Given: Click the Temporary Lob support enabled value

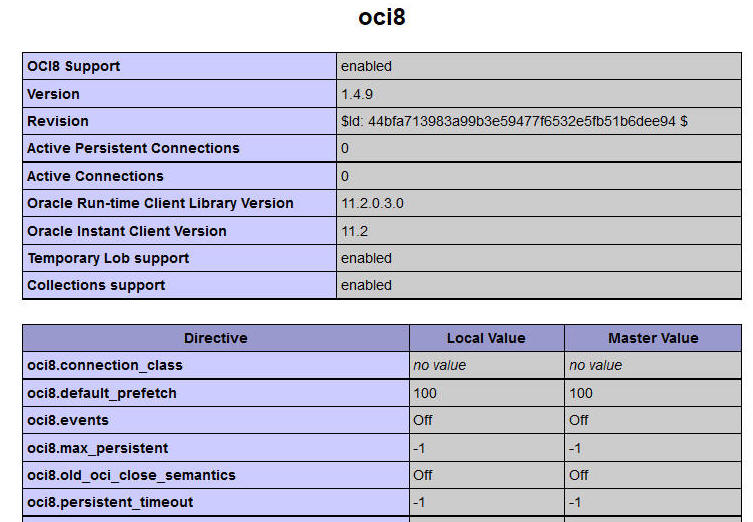Looking at the screenshot, I should point(366,258).
